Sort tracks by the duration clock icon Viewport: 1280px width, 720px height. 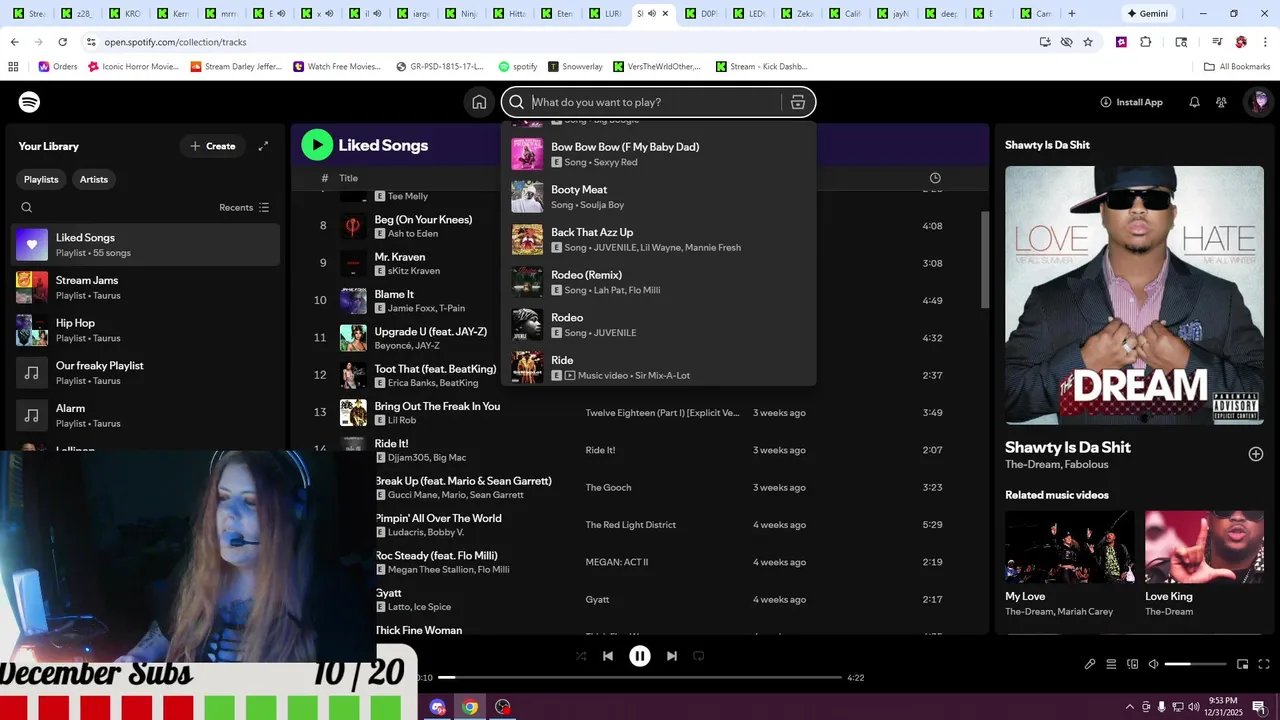[x=935, y=178]
